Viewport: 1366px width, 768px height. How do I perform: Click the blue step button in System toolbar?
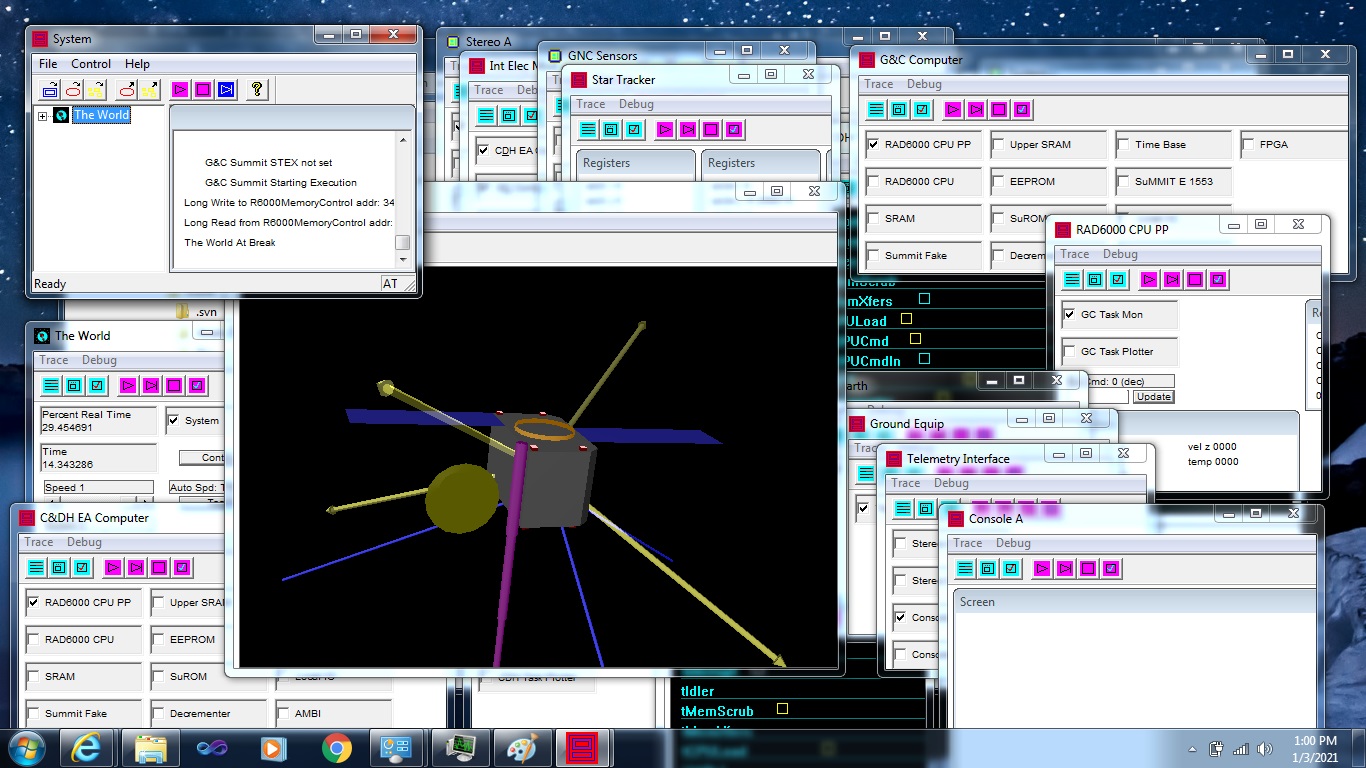tap(226, 89)
